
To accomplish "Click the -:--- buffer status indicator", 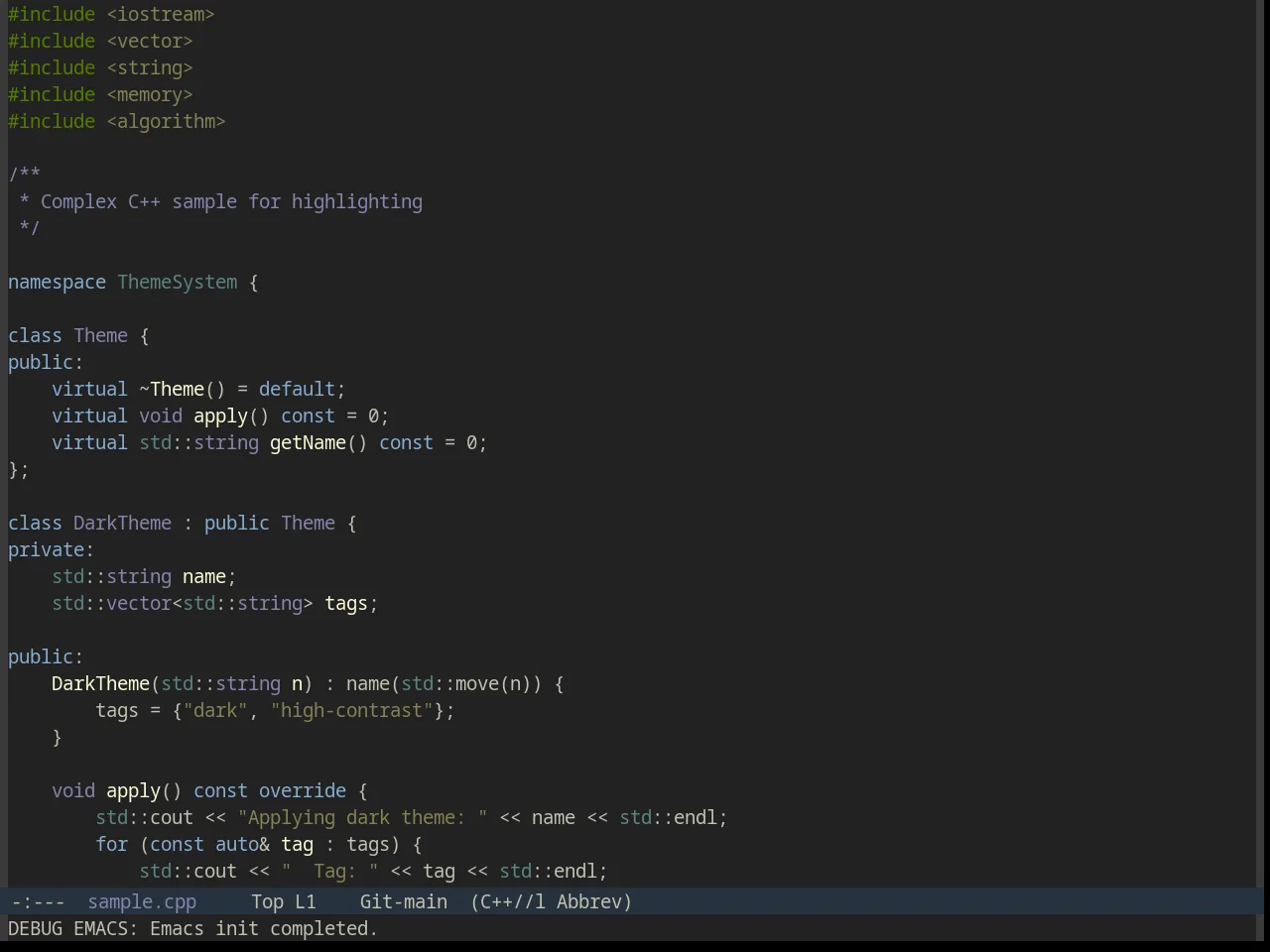I will (38, 901).
